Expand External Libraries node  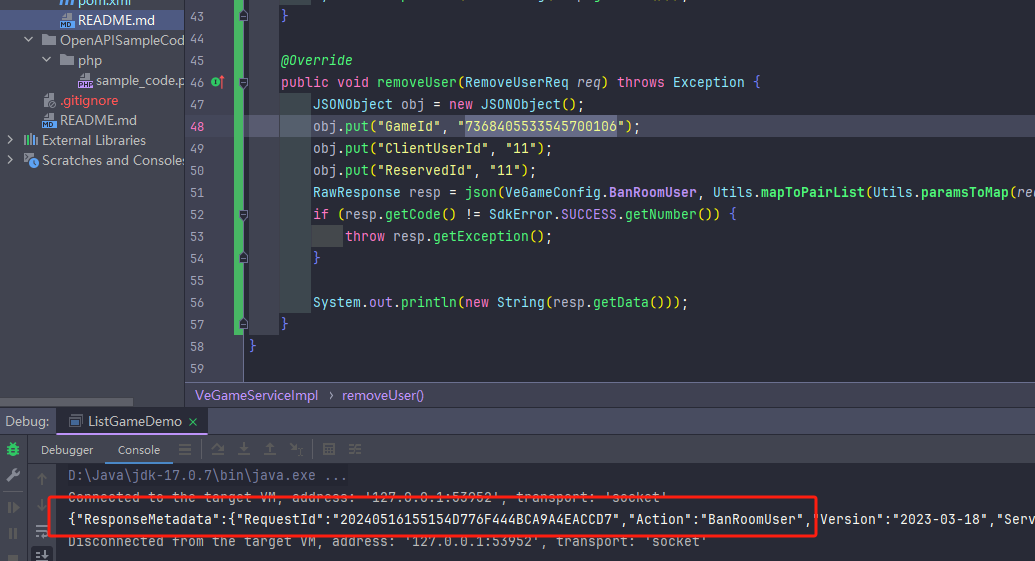click(x=10, y=140)
